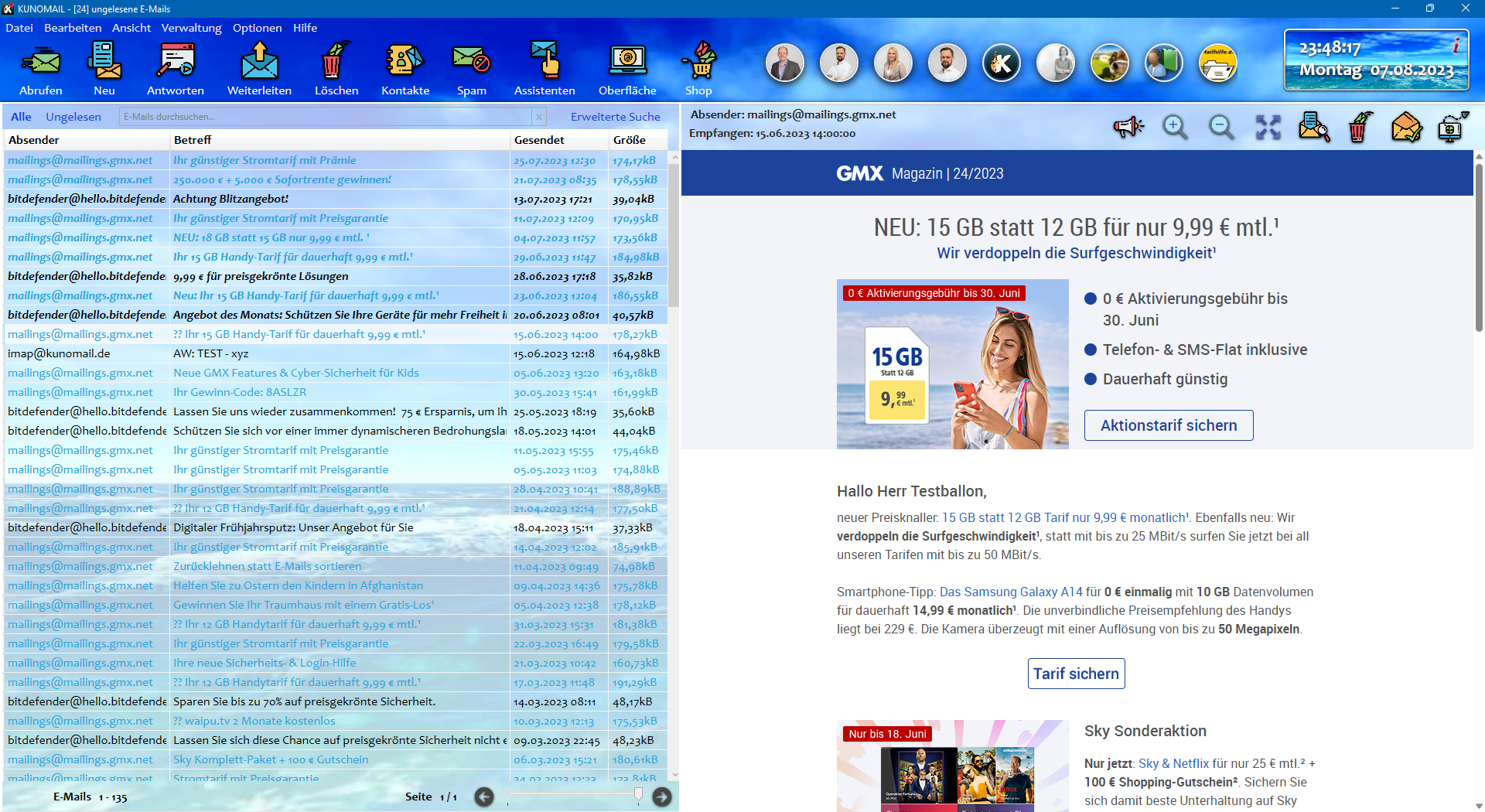
Task: Click into the E-Mails durchsuchen search field
Action: coord(325,117)
